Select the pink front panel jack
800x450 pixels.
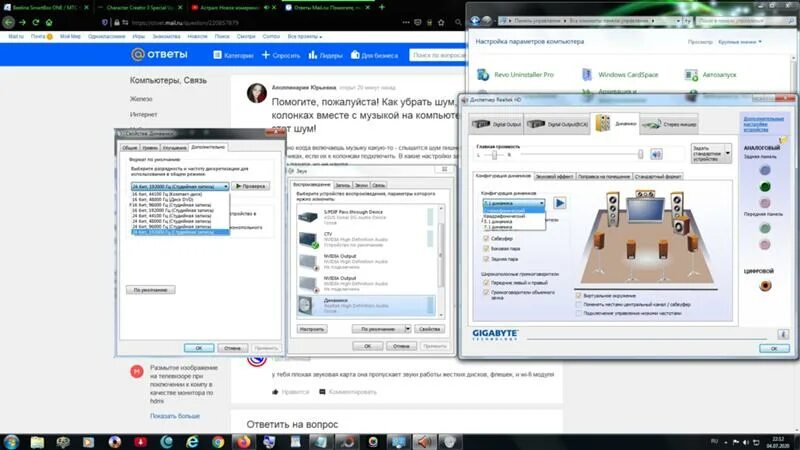[x=765, y=245]
